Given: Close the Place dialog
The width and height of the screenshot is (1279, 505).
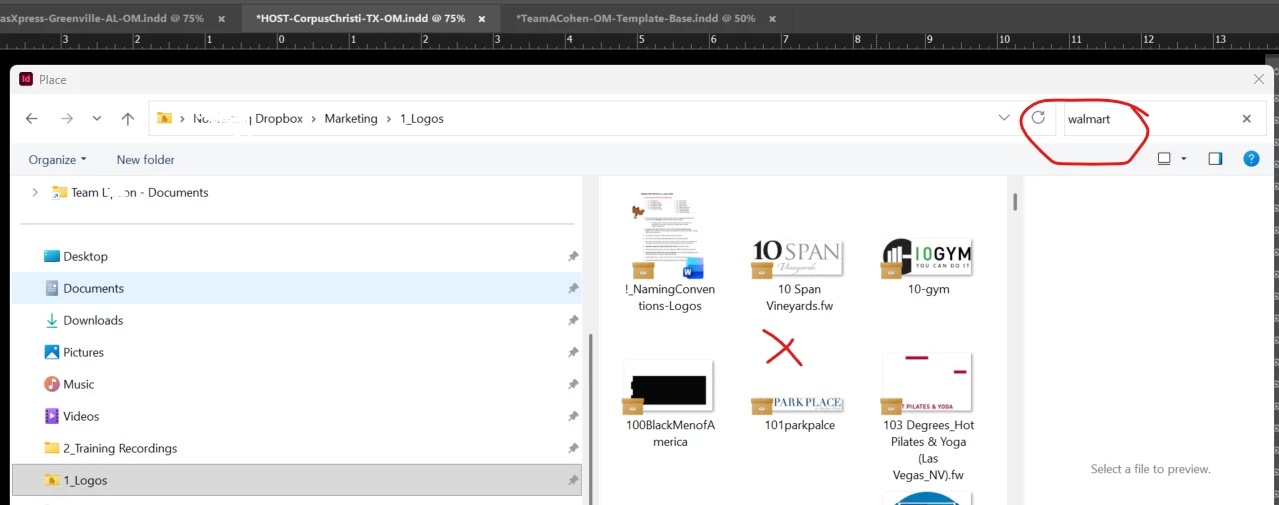Looking at the screenshot, I should click(1259, 79).
